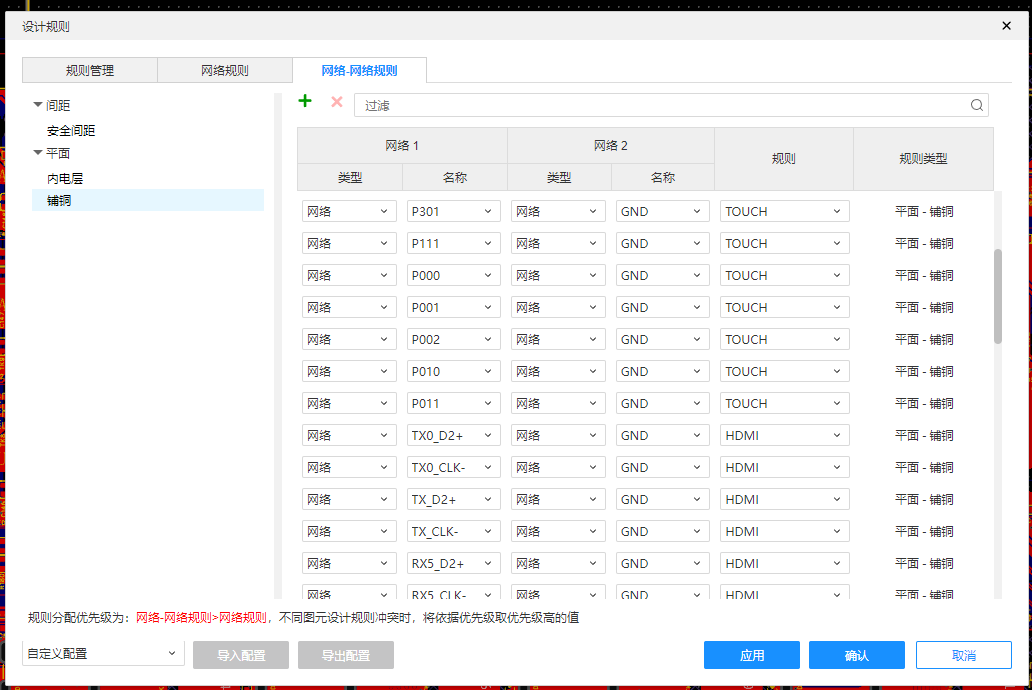The width and height of the screenshot is (1032, 690).
Task: Switch to 规则管理 tab
Action: [x=90, y=70]
